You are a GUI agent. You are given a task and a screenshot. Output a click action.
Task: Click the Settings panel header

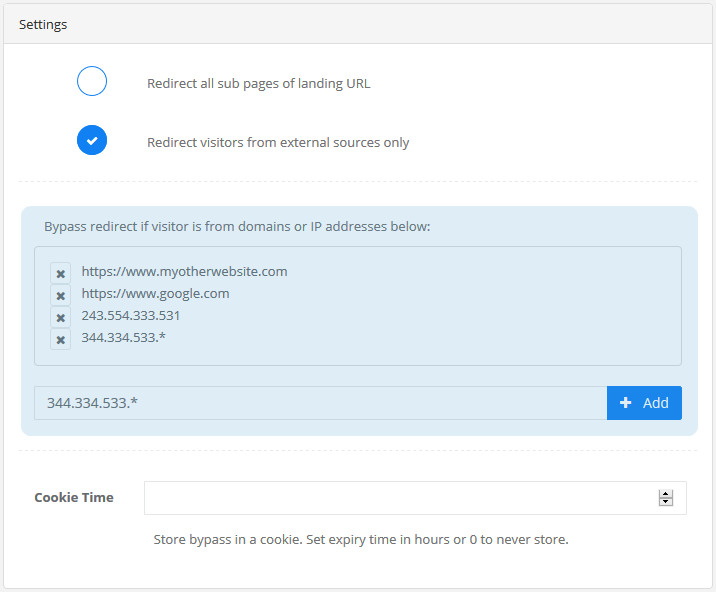[43, 24]
